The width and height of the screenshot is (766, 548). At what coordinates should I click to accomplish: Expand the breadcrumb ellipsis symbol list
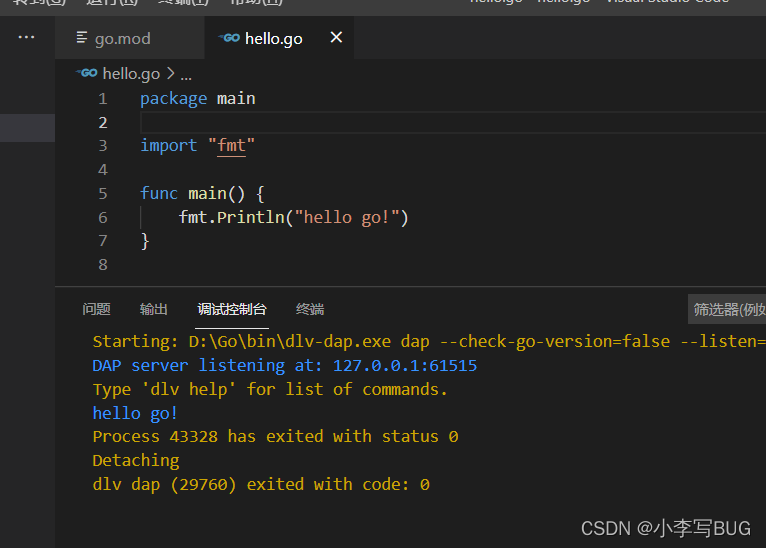tap(186, 74)
